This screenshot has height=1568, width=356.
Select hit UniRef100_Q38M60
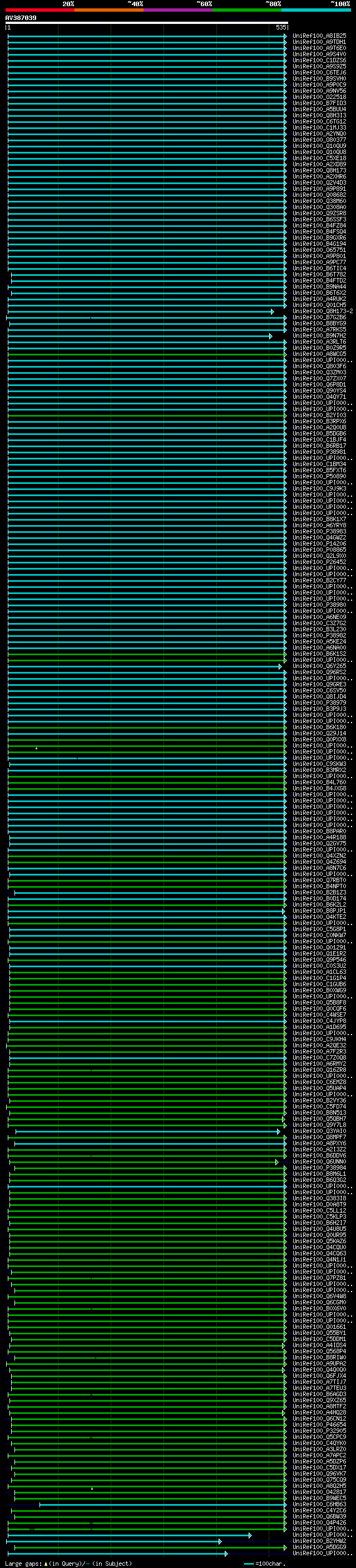point(319,201)
